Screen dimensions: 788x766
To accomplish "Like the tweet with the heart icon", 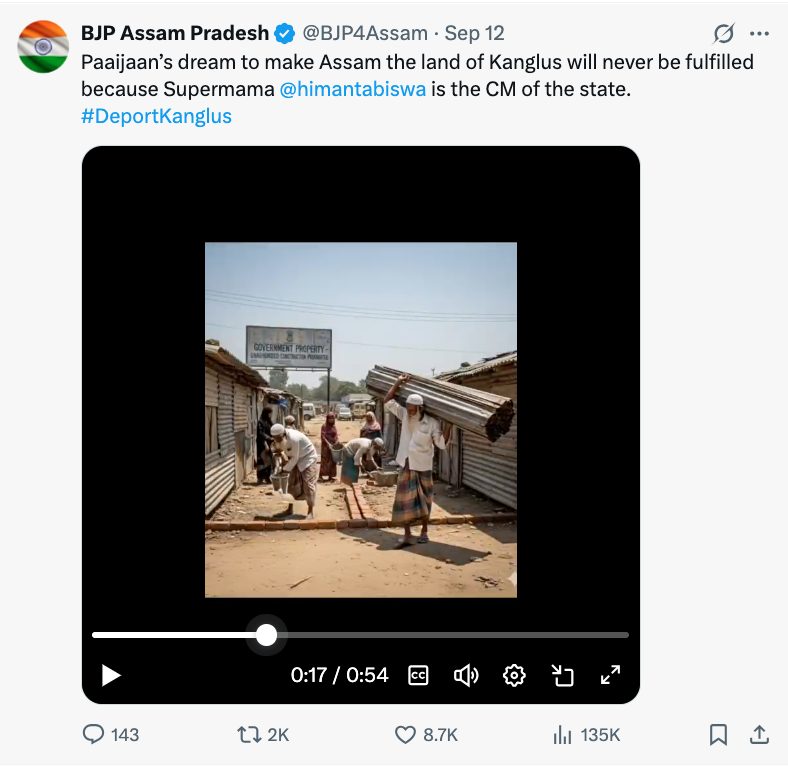I will pyautogui.click(x=405, y=735).
